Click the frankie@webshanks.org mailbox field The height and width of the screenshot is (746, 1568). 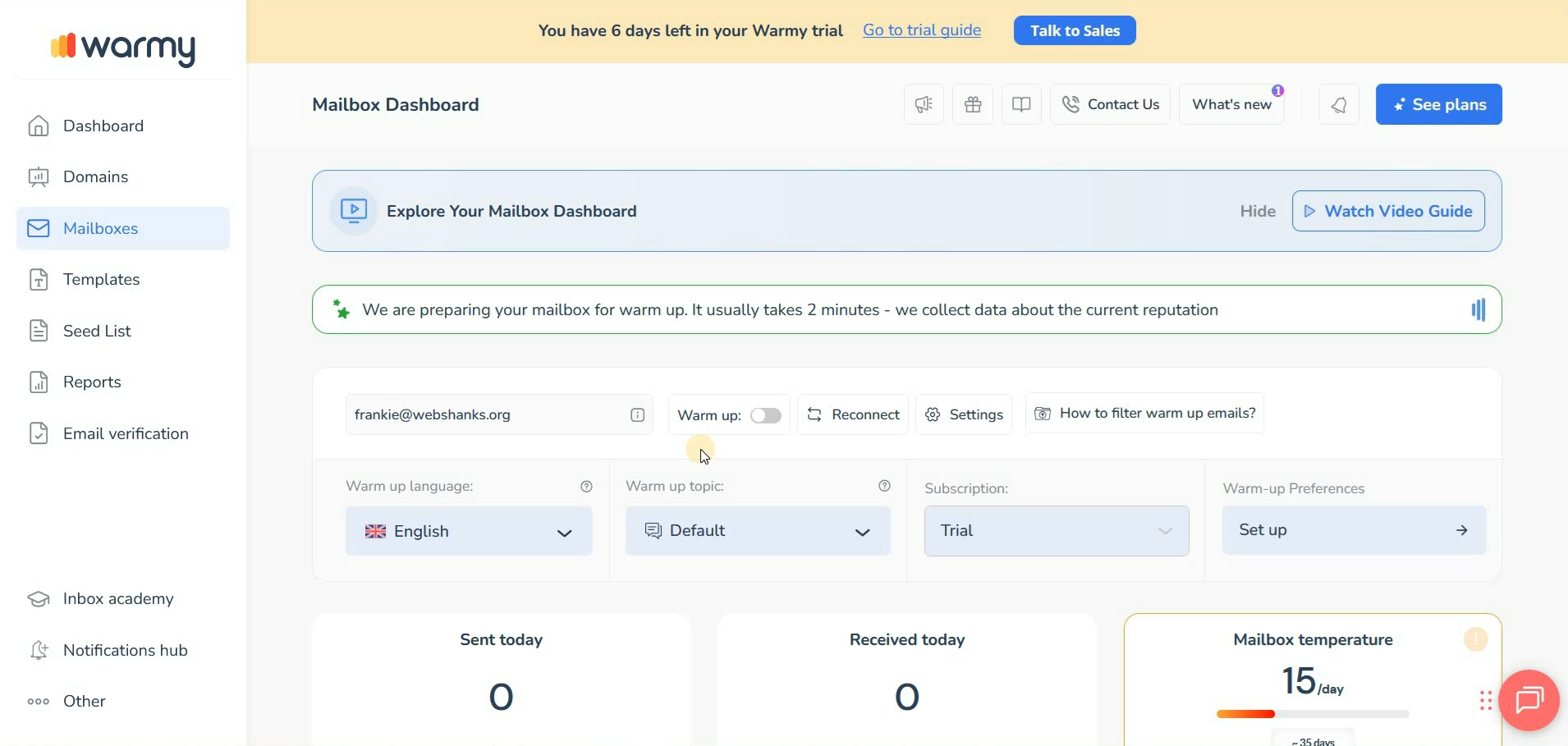pyautogui.click(x=499, y=414)
